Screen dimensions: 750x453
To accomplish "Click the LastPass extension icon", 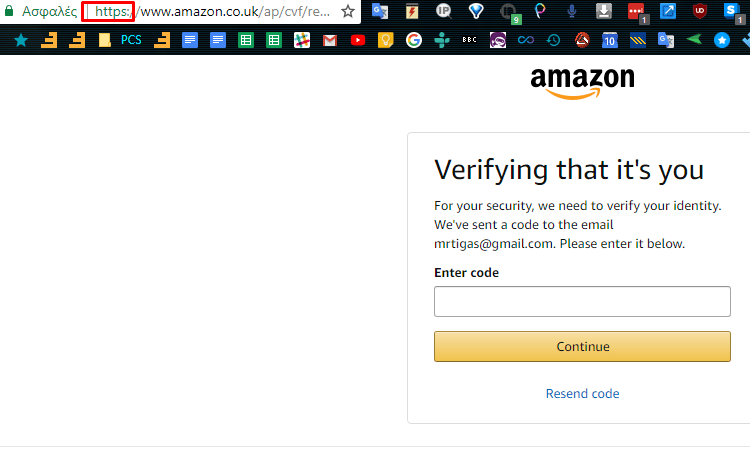I will [x=636, y=12].
